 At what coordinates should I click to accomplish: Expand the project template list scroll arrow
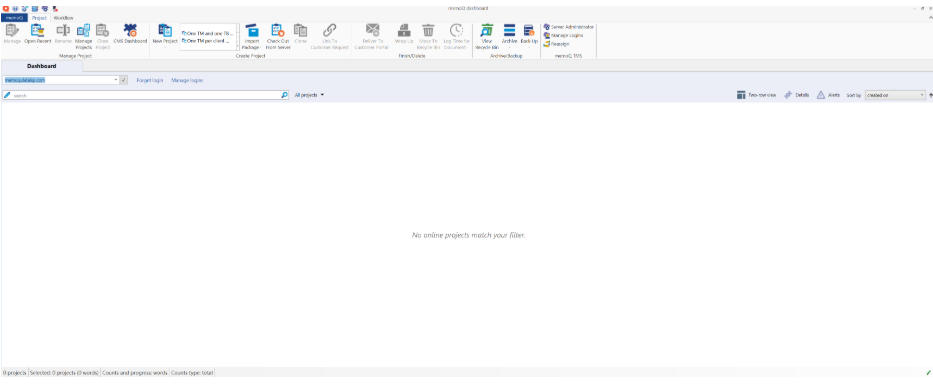[237, 46]
